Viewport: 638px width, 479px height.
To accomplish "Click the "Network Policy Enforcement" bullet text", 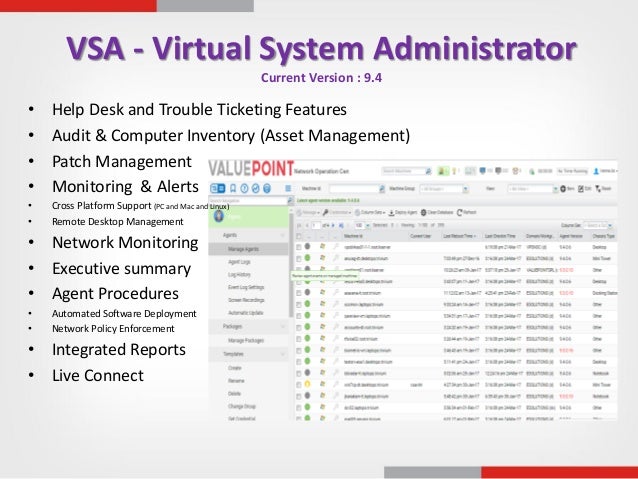I will tap(113, 328).
